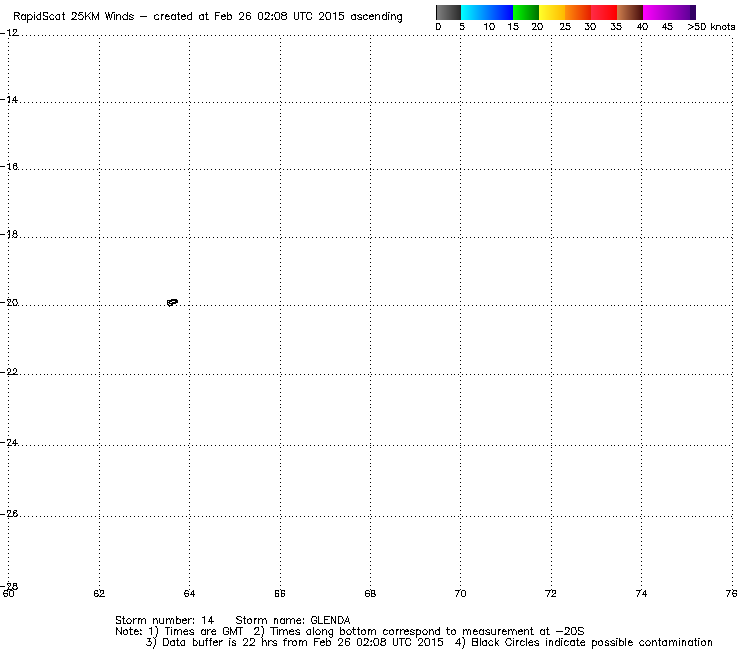Click the 'Black Circles indicate possible contamination' note

[592, 642]
